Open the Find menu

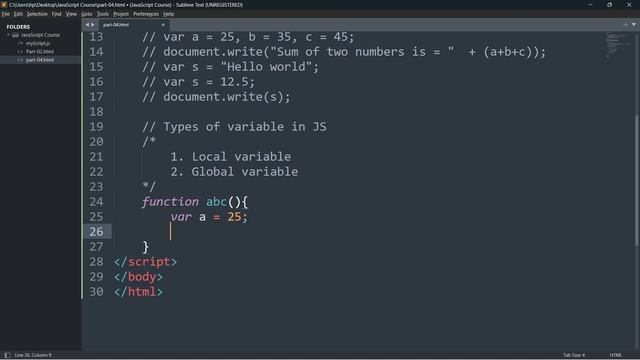click(56, 14)
